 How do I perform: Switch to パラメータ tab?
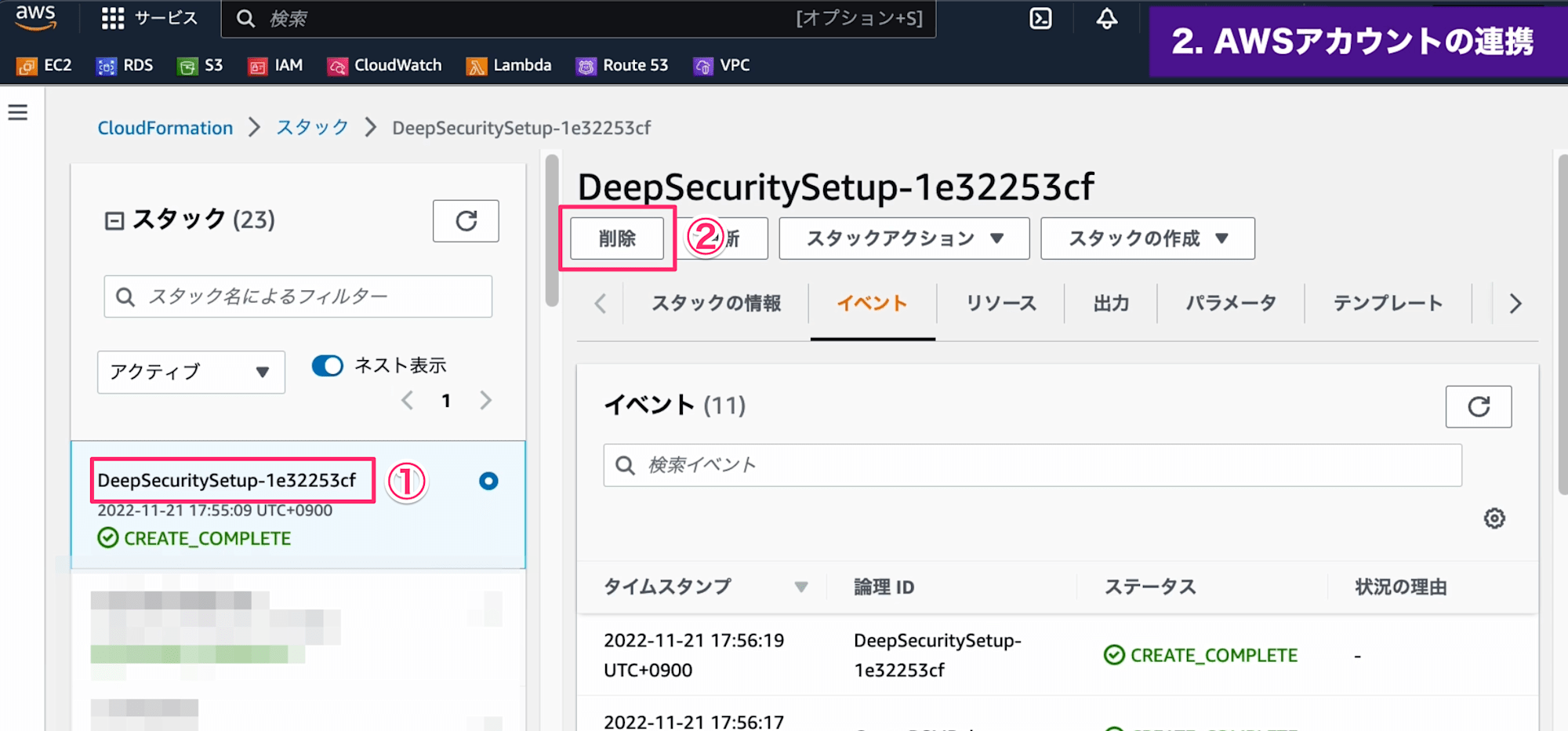1231,304
